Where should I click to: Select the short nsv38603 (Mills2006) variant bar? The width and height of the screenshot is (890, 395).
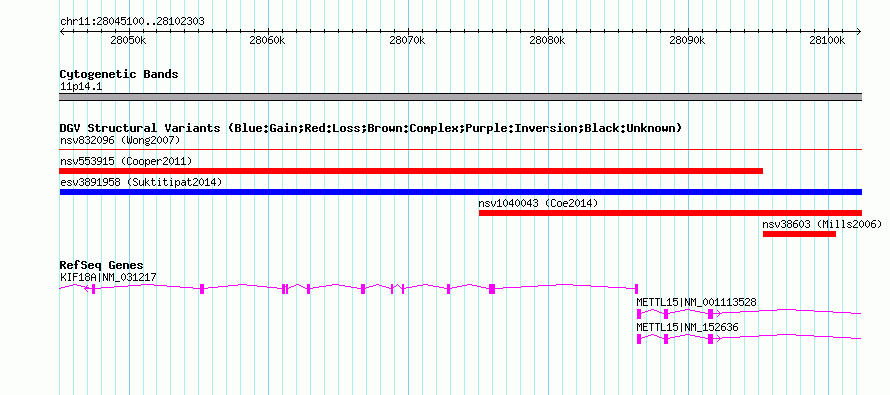point(799,234)
